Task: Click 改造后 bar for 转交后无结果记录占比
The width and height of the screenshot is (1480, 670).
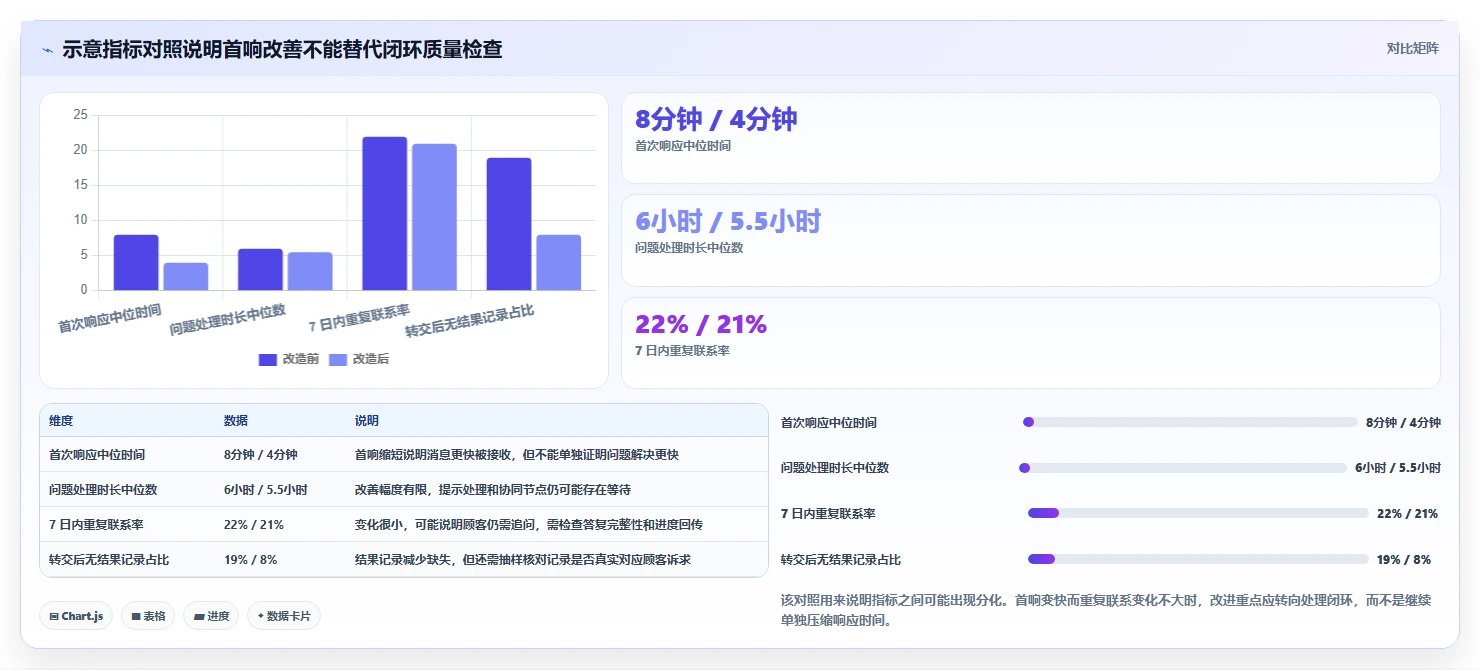Action: [559, 263]
